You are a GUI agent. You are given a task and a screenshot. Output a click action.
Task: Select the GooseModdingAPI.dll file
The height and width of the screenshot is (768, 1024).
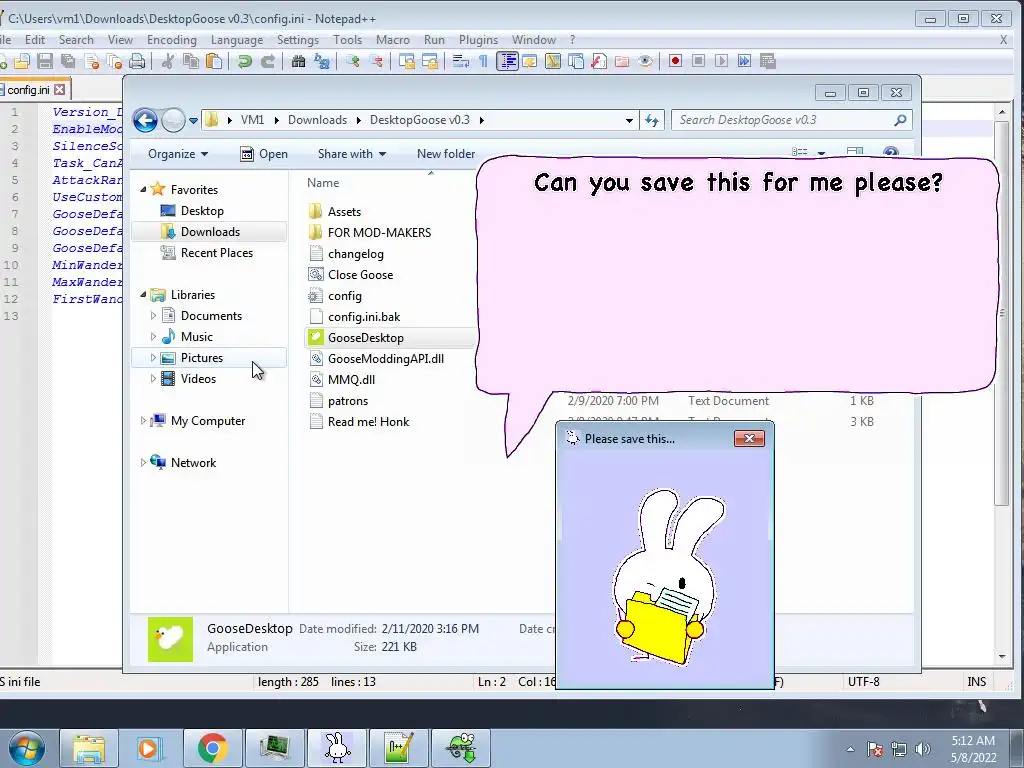click(x=385, y=359)
